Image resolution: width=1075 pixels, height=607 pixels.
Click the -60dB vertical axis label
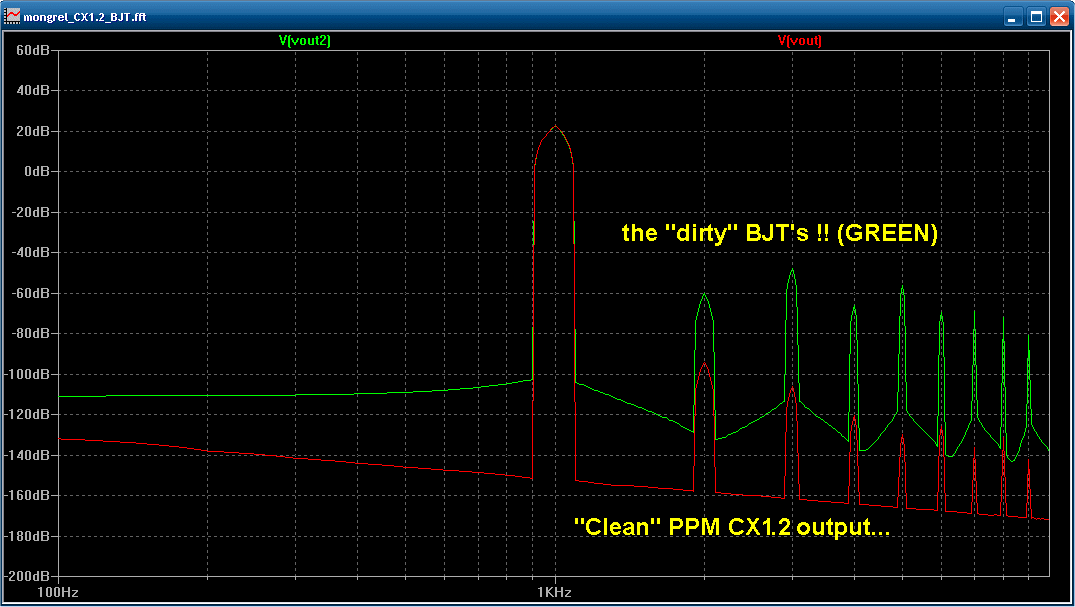click(x=31, y=293)
